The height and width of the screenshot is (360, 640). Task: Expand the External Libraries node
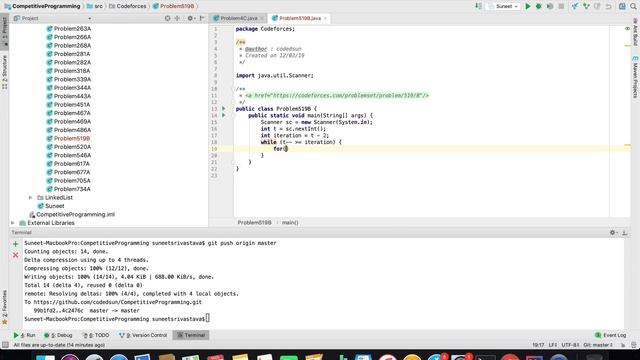pos(13,223)
